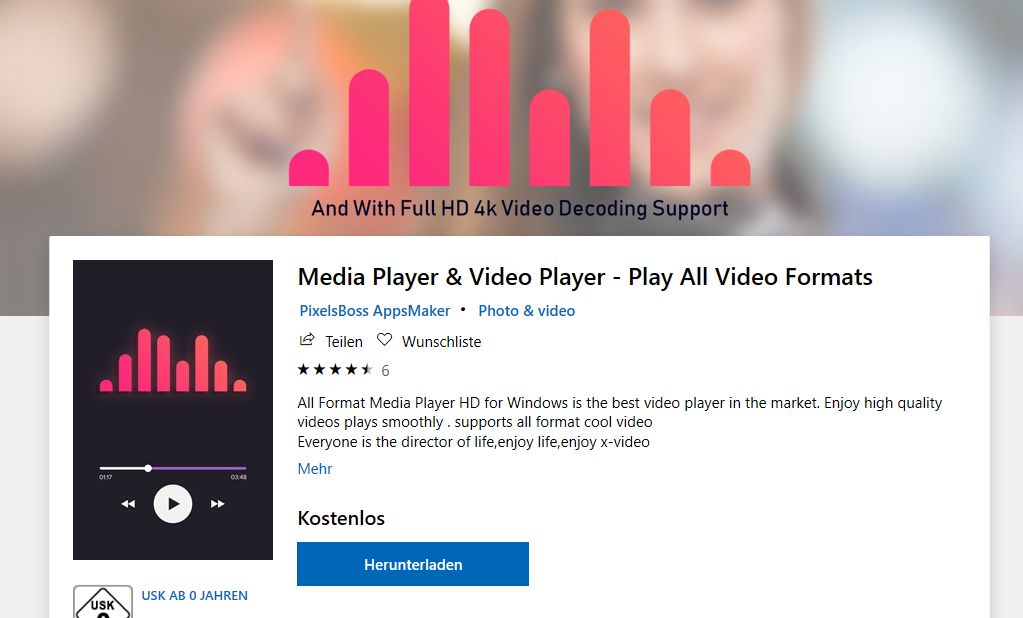Expand description with the Mehr link
This screenshot has height=618, width=1023.
[314, 469]
